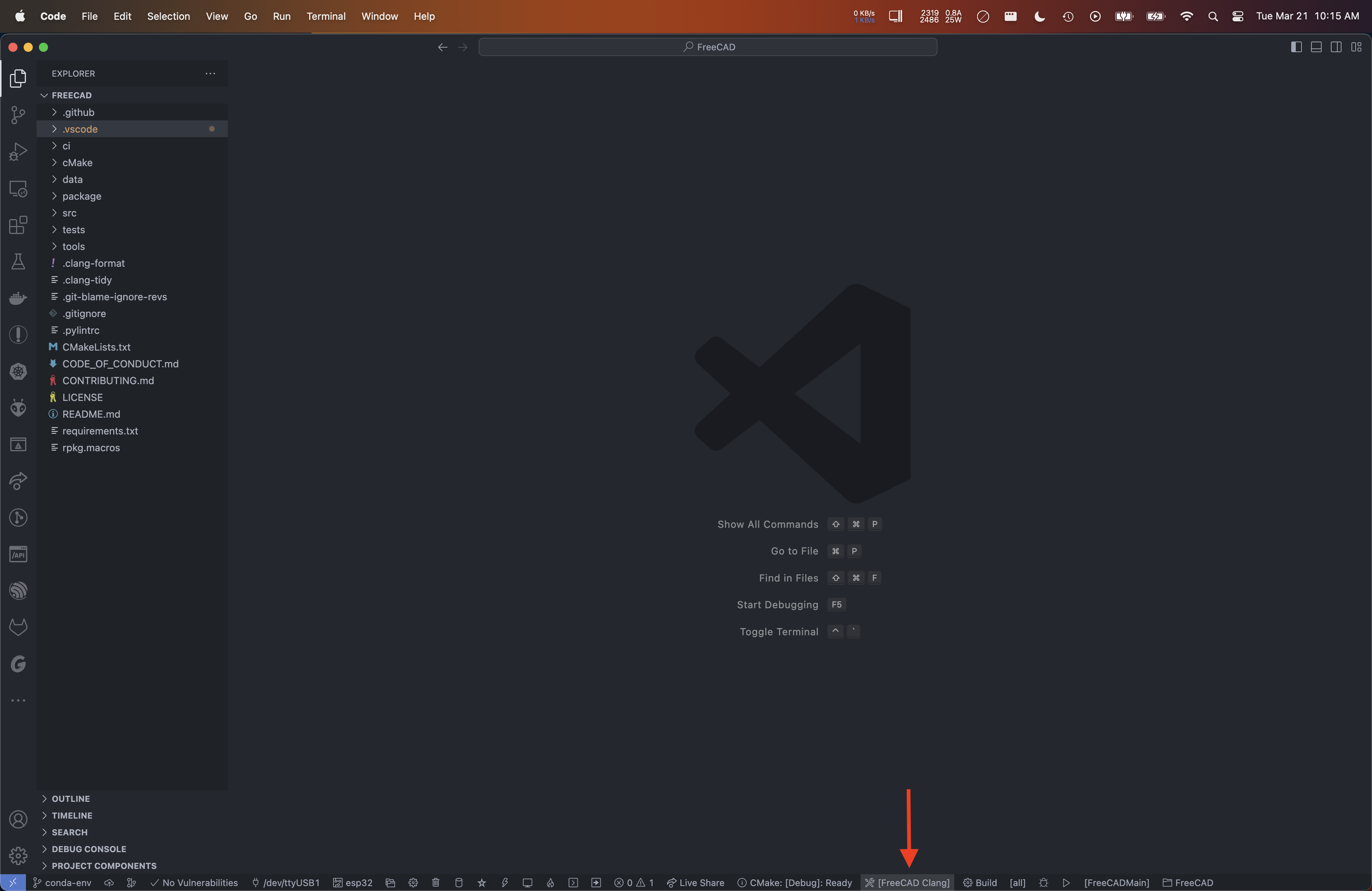
Task: Open the Remote Explorer view
Action: point(18,189)
